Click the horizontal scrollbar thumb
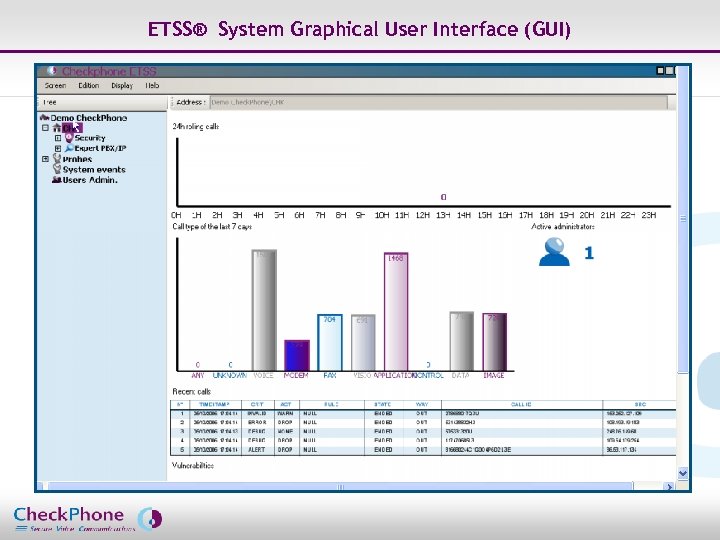The height and width of the screenshot is (540, 720). pos(340,486)
